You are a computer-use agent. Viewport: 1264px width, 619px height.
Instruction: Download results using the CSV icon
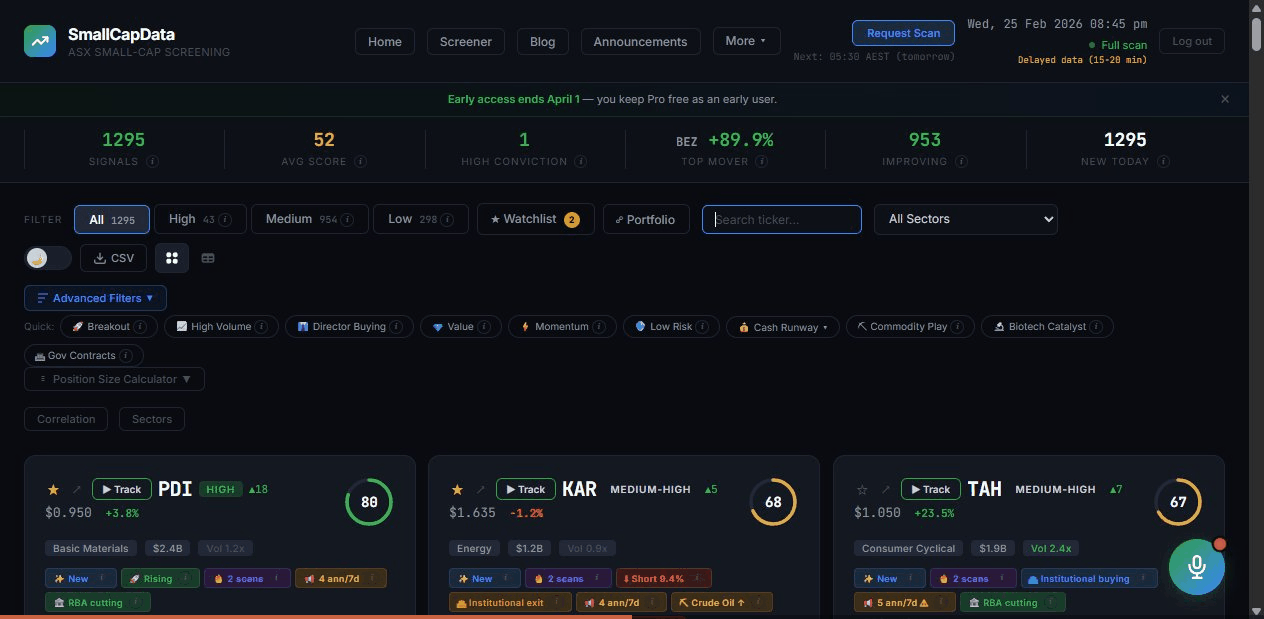[113, 257]
